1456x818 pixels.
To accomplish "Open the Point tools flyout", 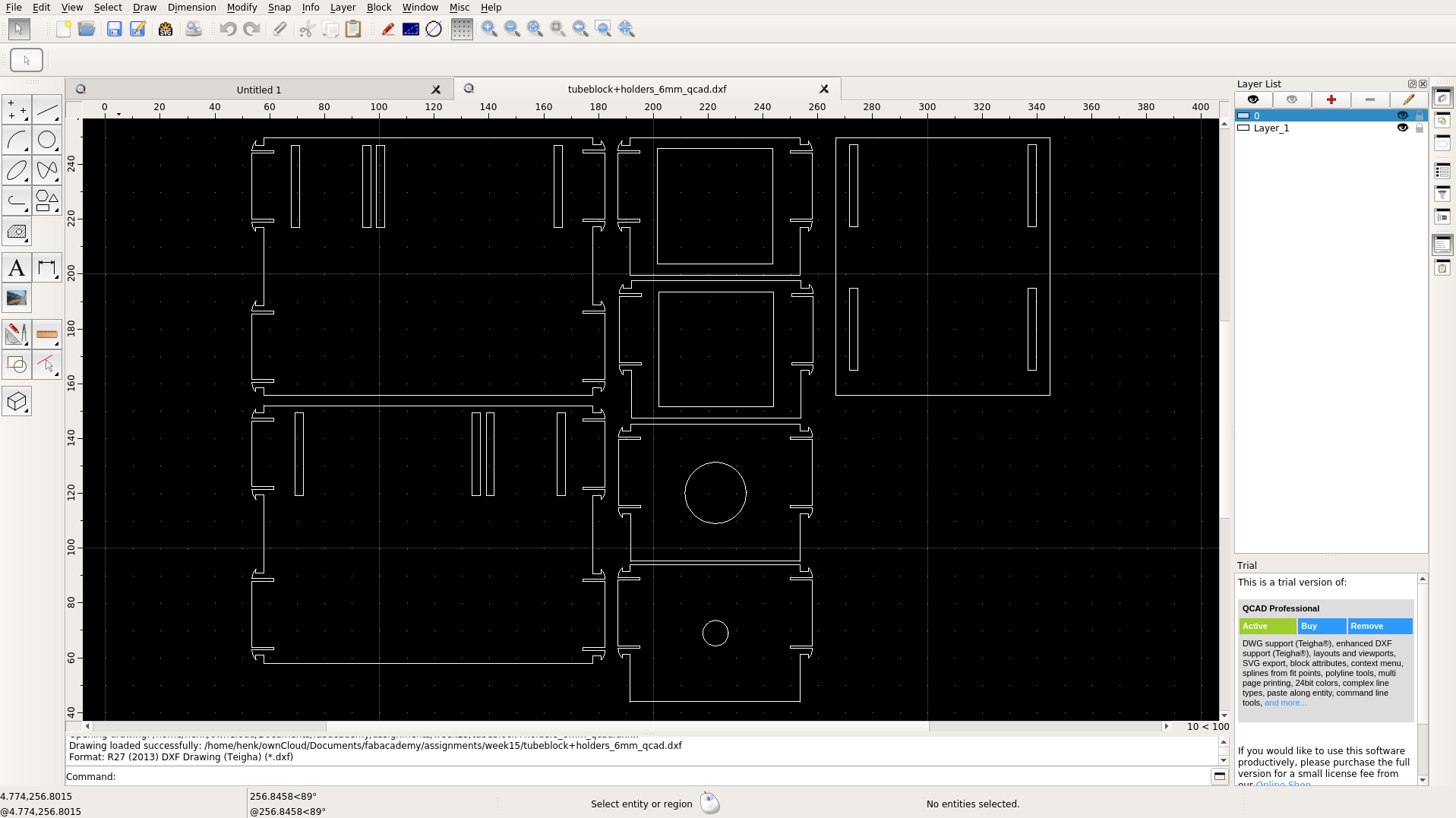I will coord(17,109).
